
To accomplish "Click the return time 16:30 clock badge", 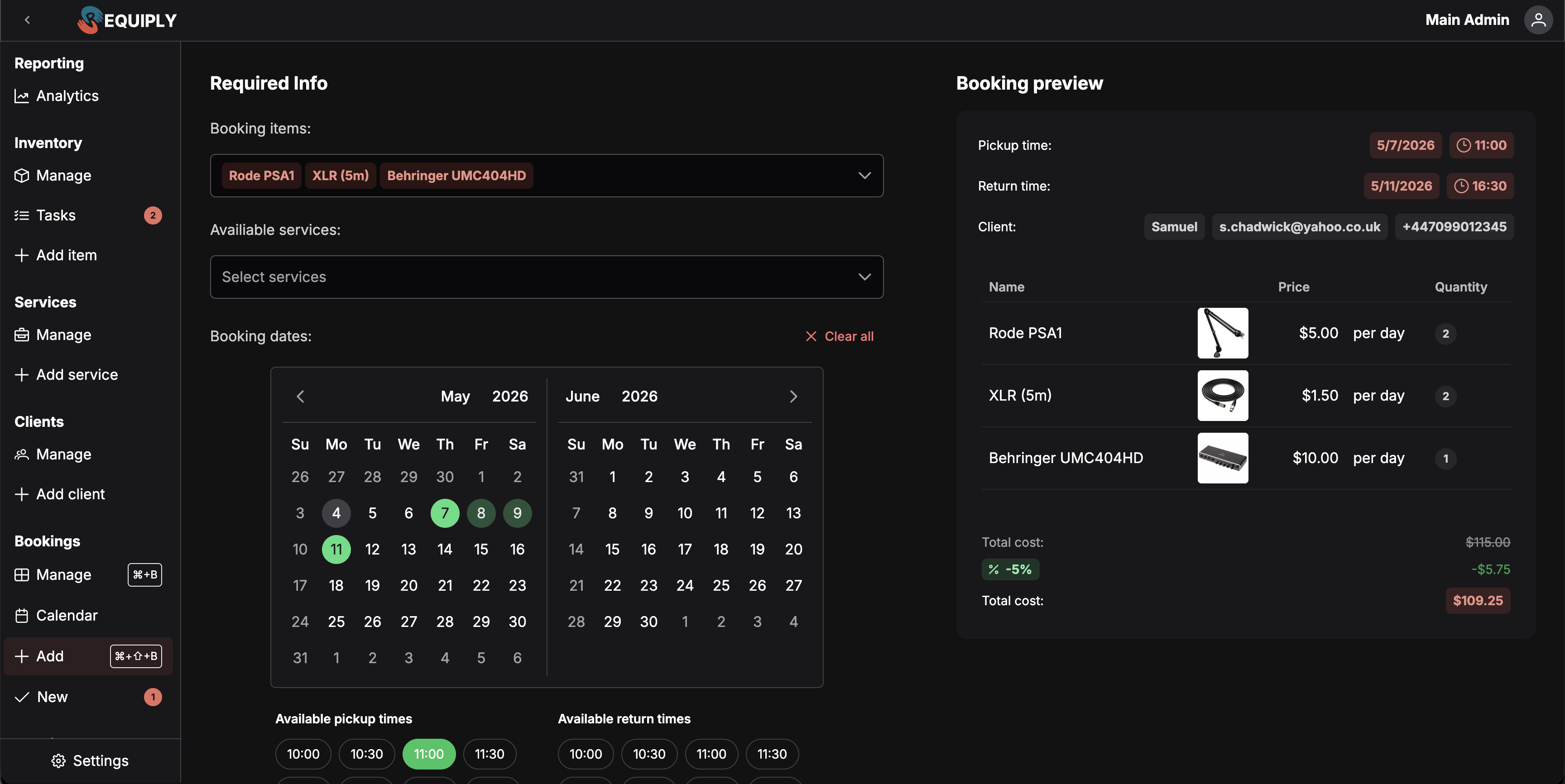I will (x=1480, y=186).
